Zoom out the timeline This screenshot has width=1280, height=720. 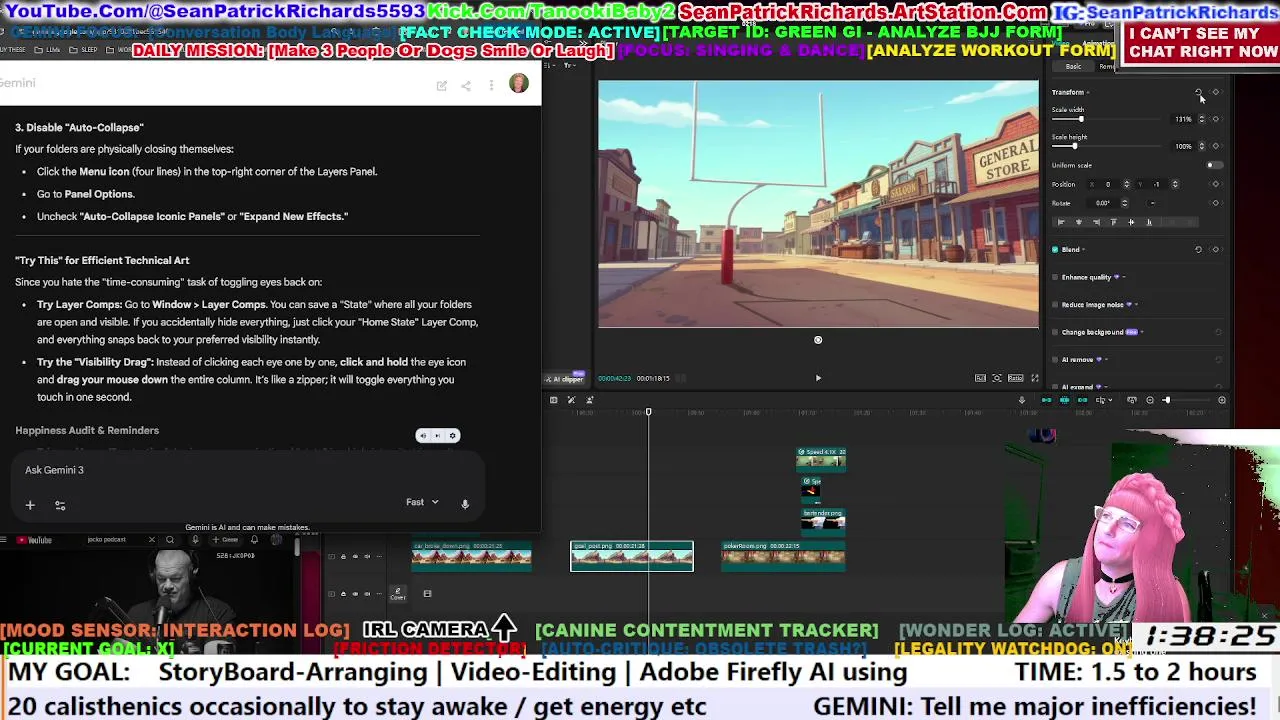(x=1150, y=400)
